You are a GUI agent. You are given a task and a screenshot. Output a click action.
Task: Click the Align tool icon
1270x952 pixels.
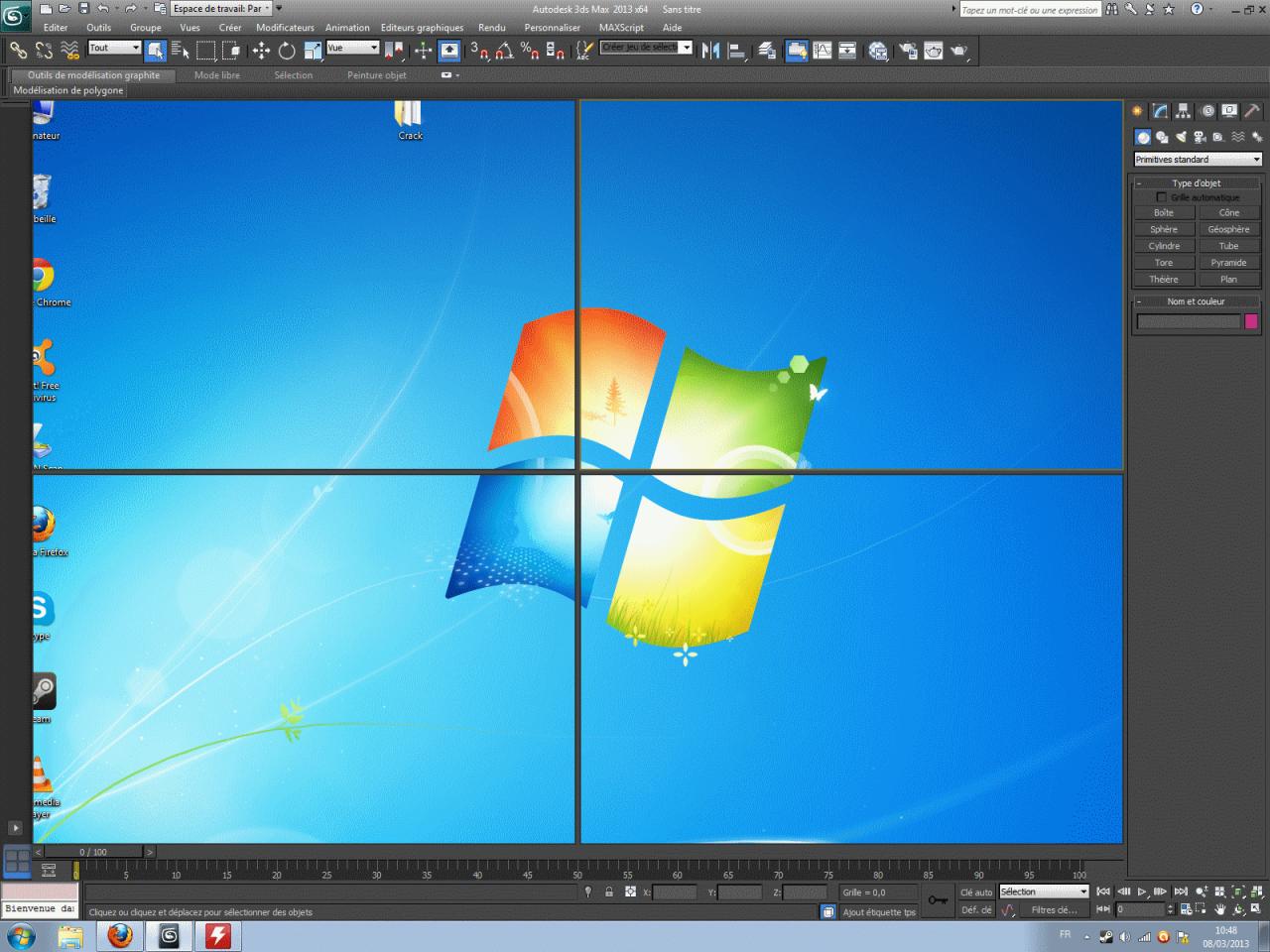tap(737, 51)
